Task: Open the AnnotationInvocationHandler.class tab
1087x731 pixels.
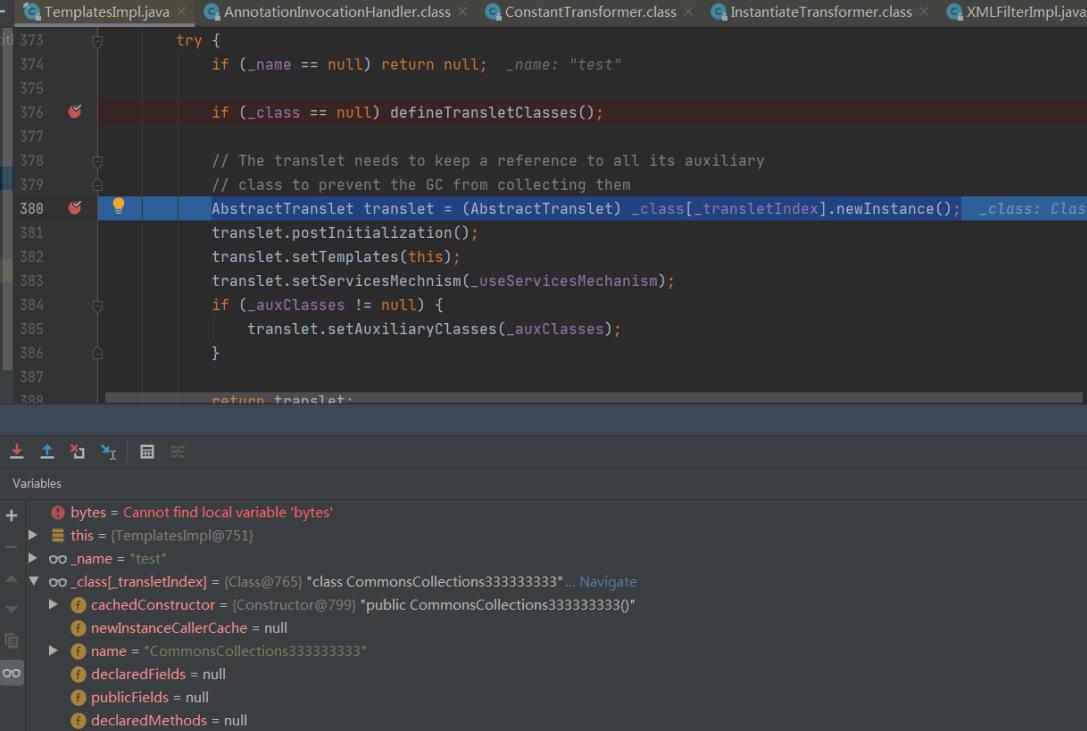Action: coord(336,12)
